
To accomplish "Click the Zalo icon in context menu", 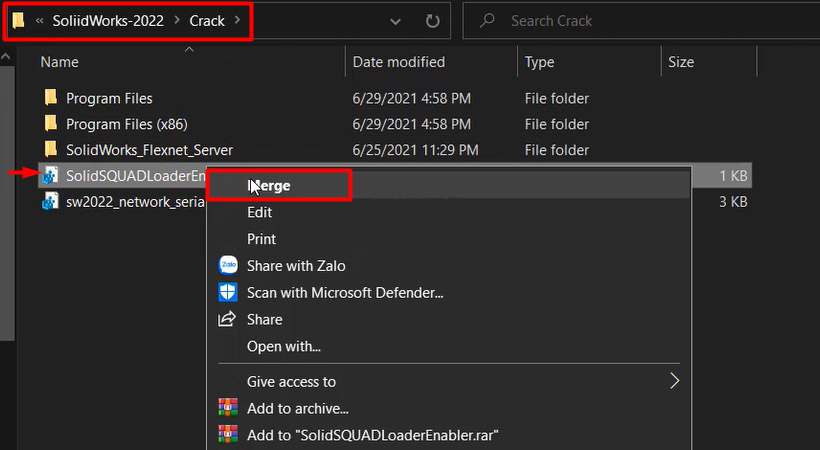I will pos(227,266).
